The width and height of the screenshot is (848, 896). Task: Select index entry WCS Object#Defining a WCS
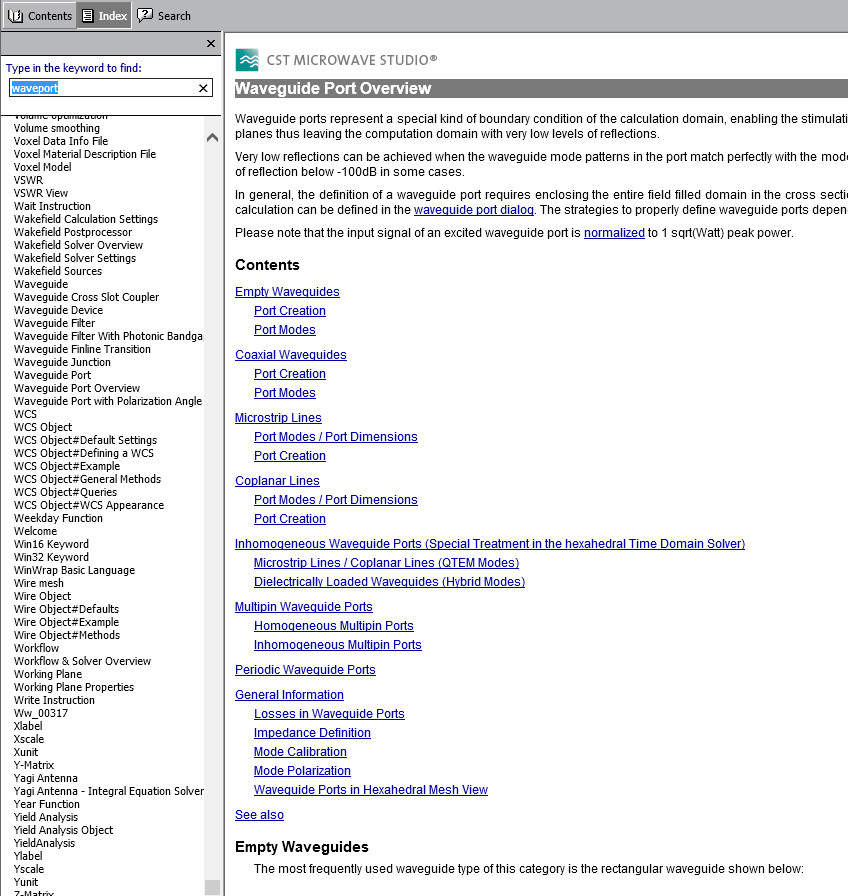[x=83, y=453]
